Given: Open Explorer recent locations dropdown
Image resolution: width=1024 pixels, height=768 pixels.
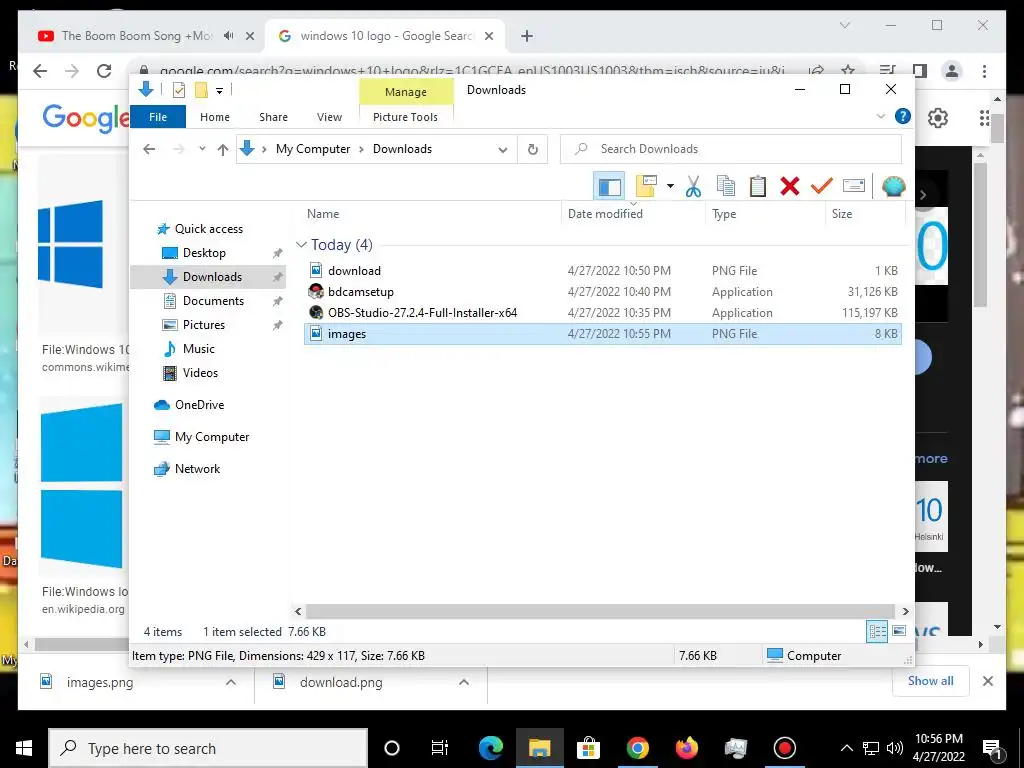Looking at the screenshot, I should pos(202,150).
